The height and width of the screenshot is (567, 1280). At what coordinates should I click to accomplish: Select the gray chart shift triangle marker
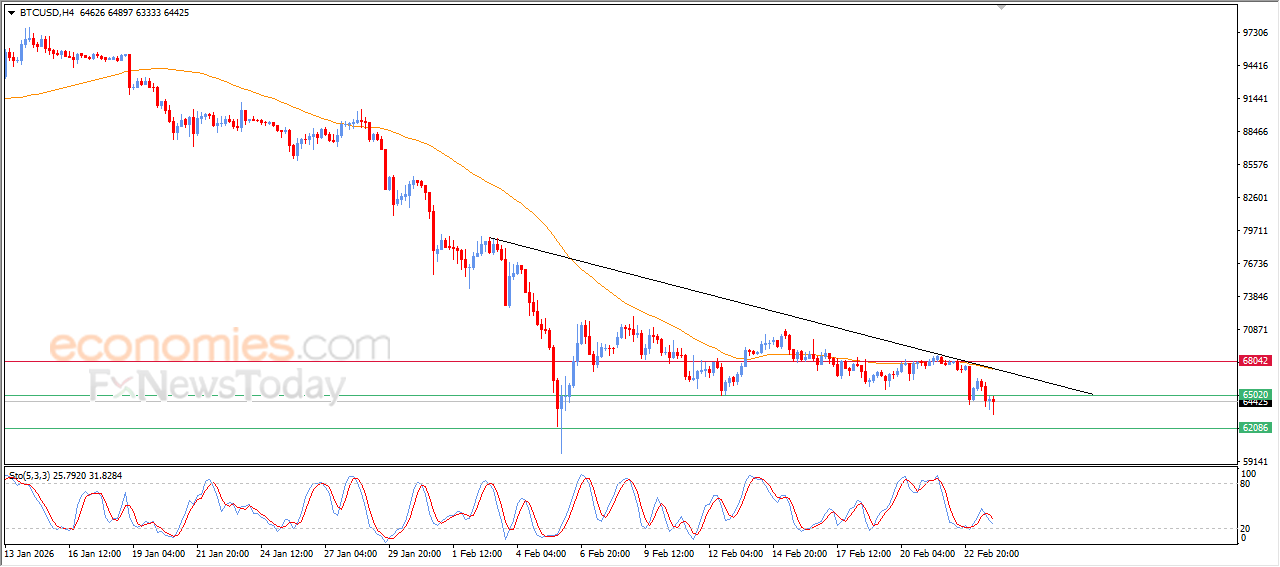1002,7
